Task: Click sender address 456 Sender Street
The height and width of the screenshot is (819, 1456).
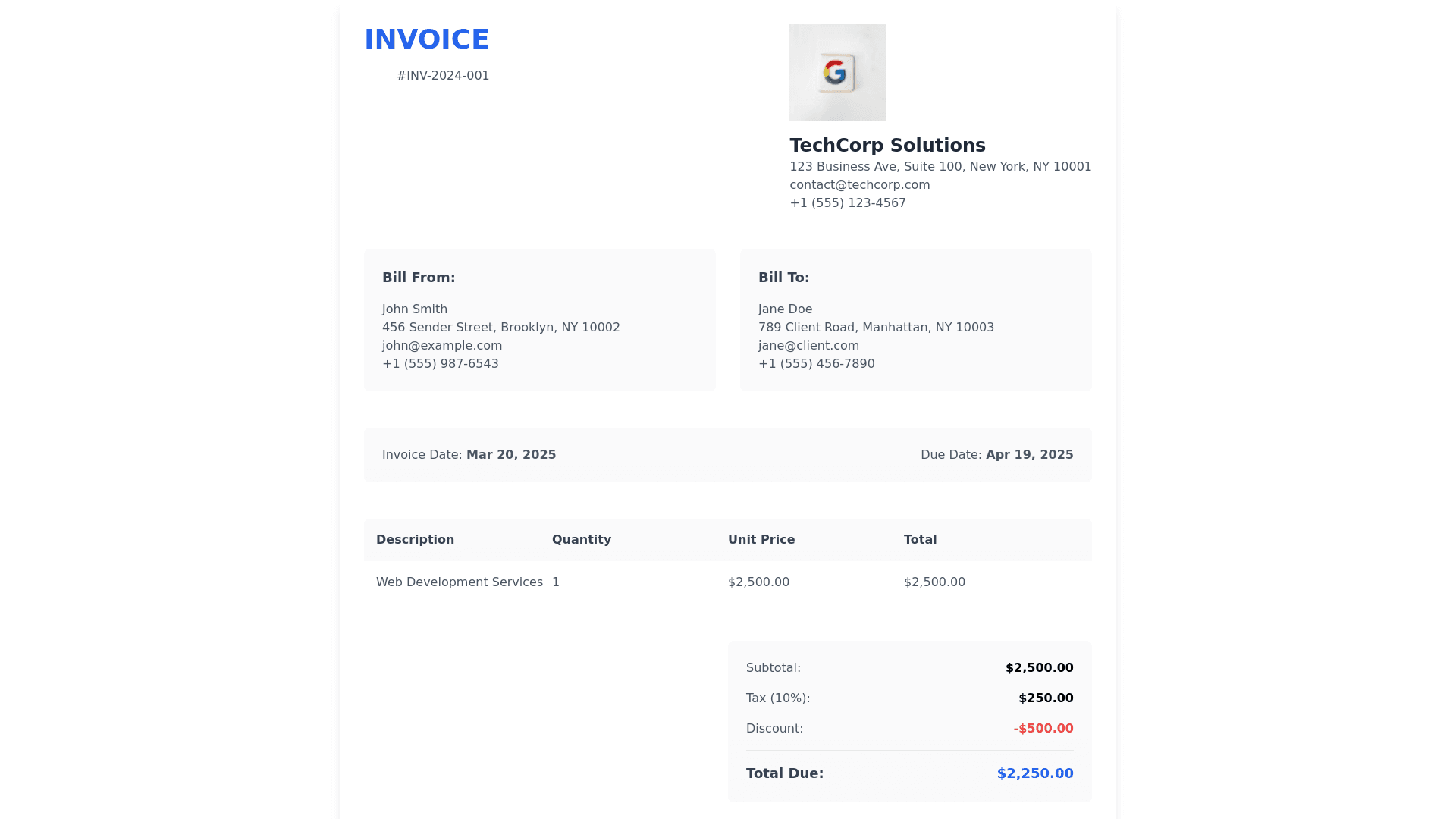Action: [500, 328]
